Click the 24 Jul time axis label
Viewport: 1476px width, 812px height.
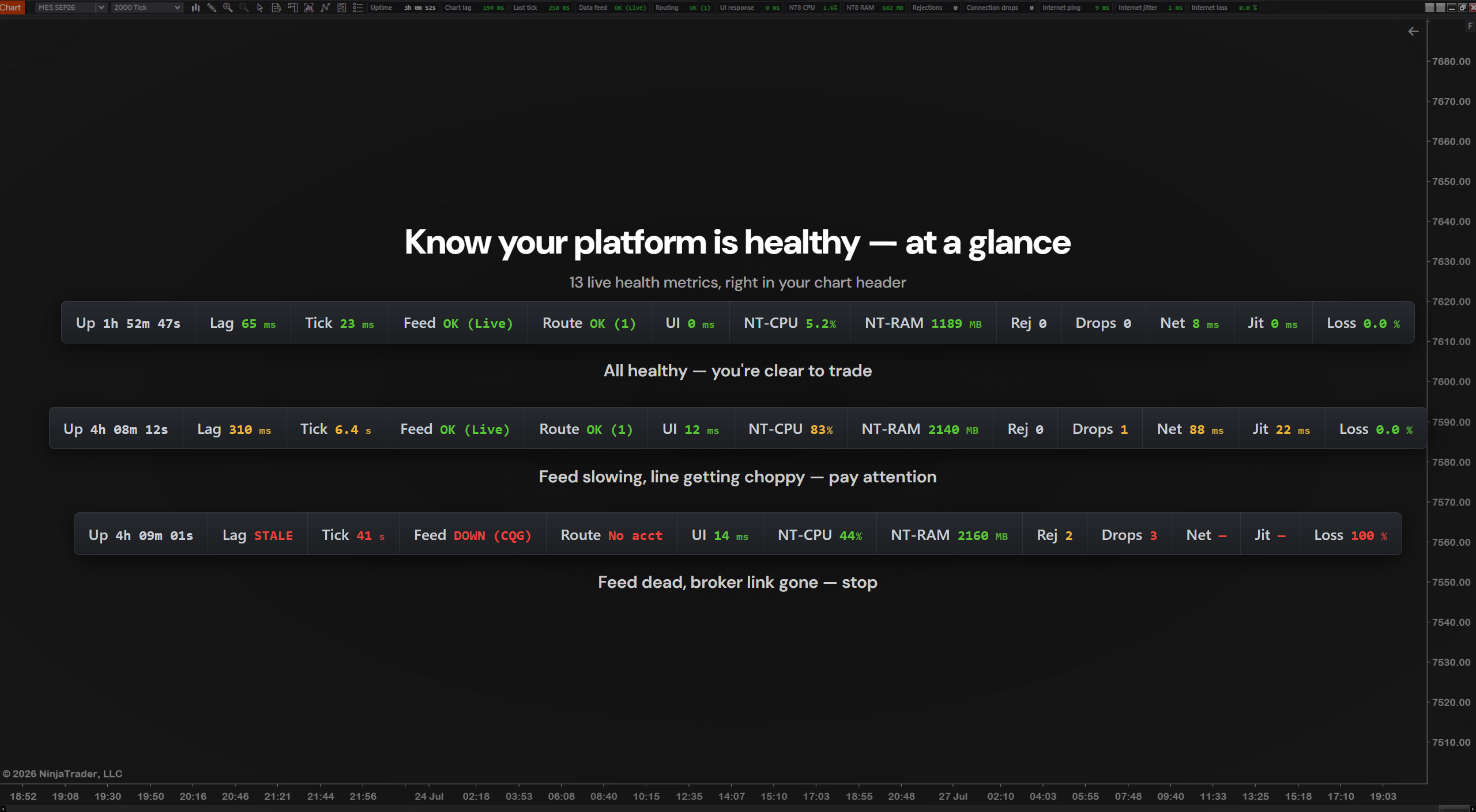pyautogui.click(x=429, y=796)
